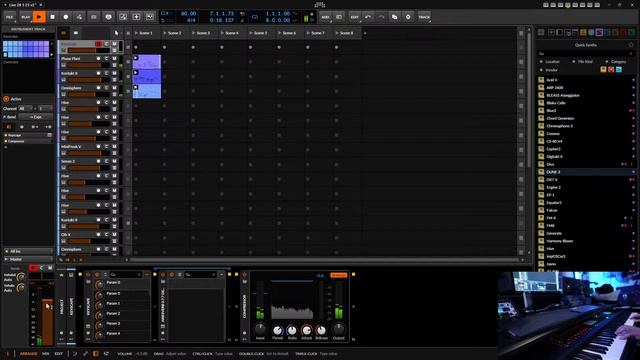Click the transport Play button
This screenshot has width=640, height=360.
(x=39, y=17)
